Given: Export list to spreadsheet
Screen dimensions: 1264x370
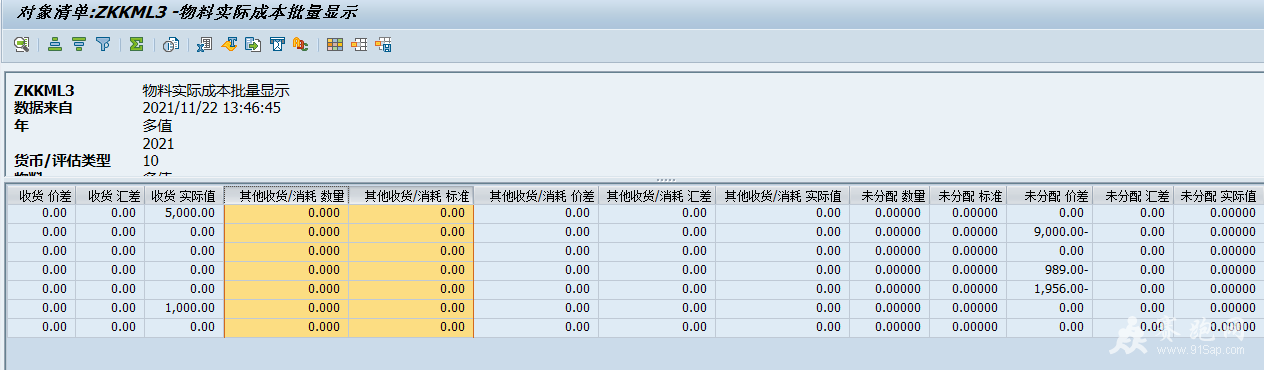Looking at the screenshot, I should (x=204, y=45).
